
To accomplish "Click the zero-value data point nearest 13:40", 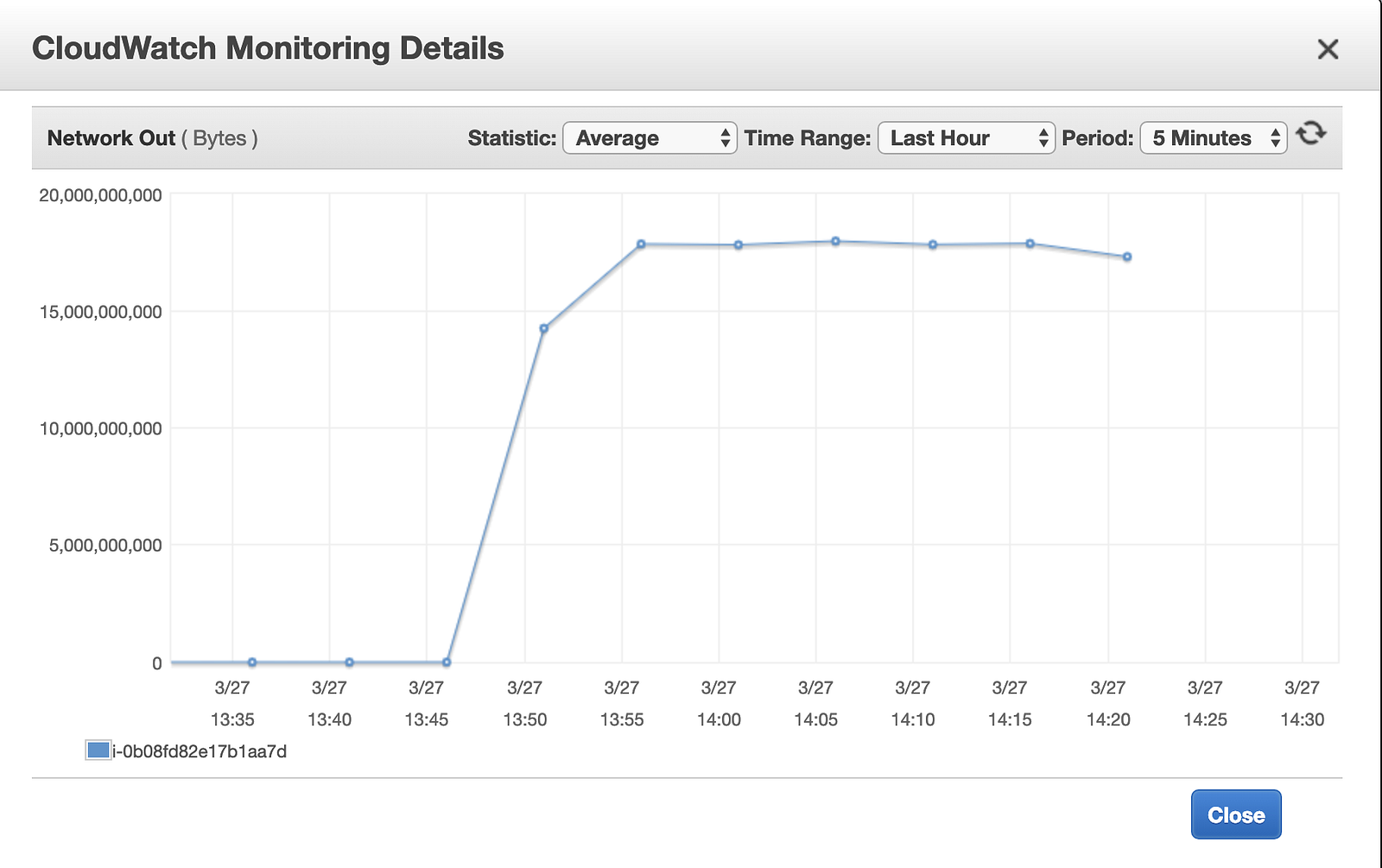I will point(350,662).
